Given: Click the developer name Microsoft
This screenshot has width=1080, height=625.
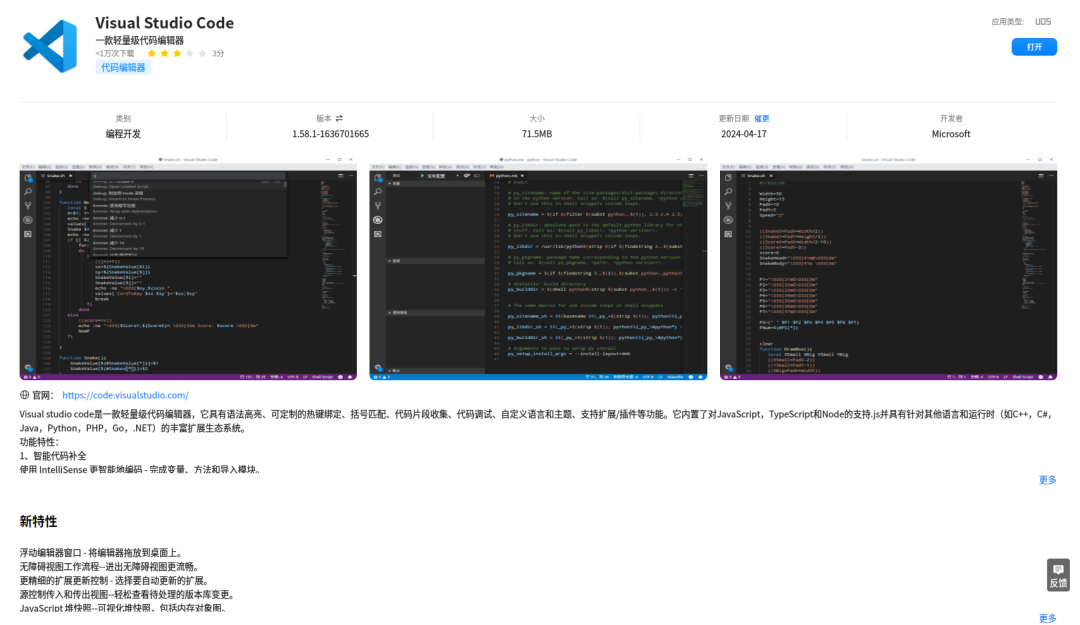Looking at the screenshot, I should click(951, 134).
